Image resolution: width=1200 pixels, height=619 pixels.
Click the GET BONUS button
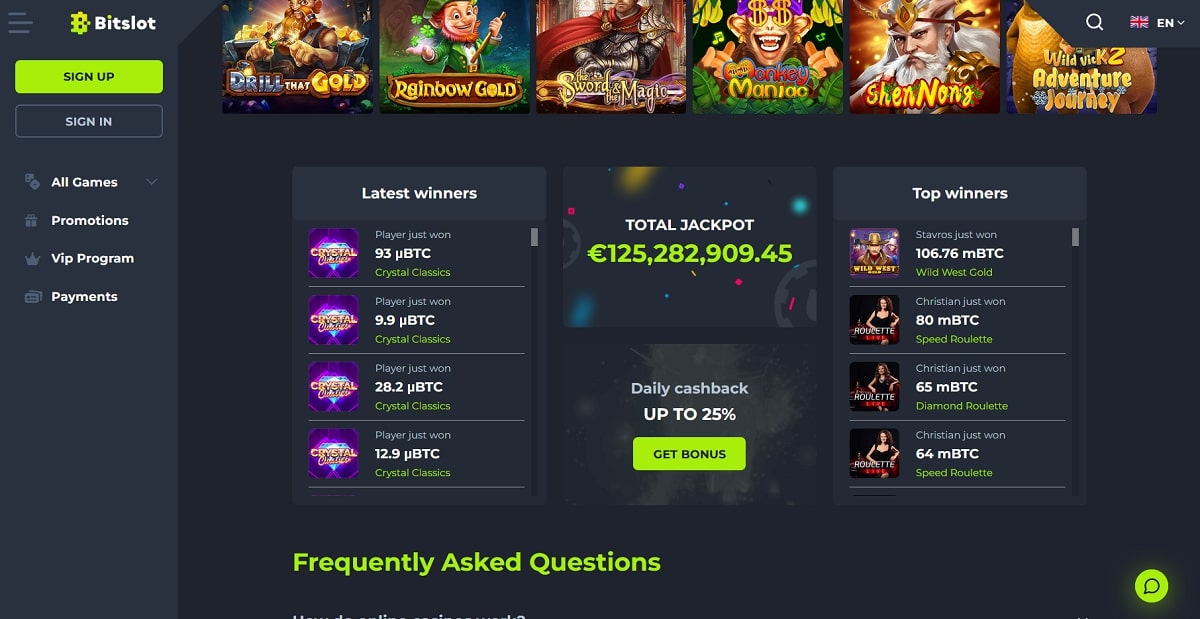(x=689, y=454)
